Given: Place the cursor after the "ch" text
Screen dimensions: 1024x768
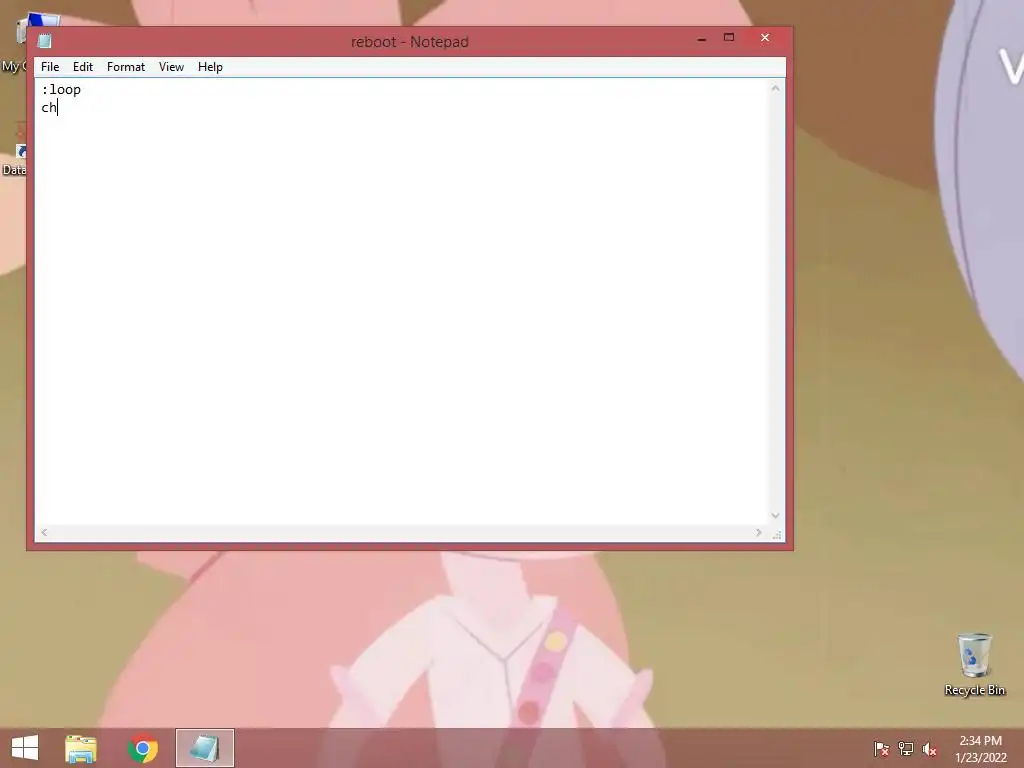Looking at the screenshot, I should [58, 108].
